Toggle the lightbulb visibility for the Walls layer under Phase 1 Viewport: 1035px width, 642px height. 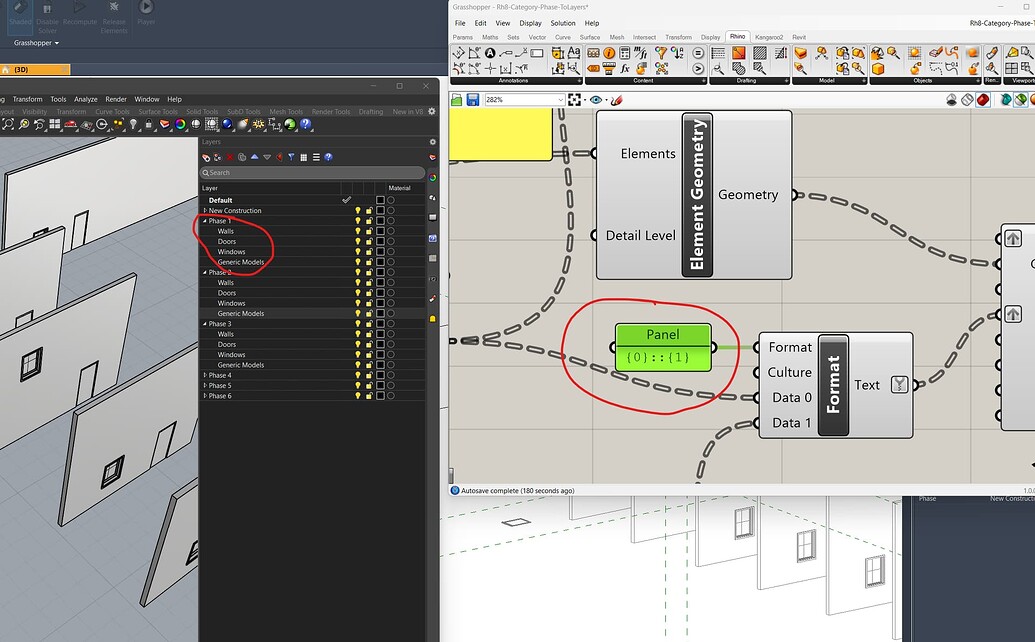click(x=357, y=231)
